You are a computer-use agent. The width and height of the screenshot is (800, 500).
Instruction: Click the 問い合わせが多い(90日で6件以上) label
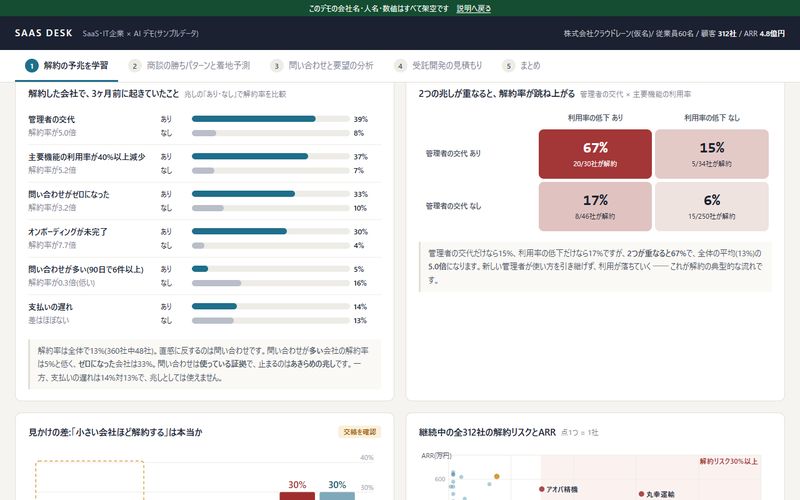click(x=86, y=269)
